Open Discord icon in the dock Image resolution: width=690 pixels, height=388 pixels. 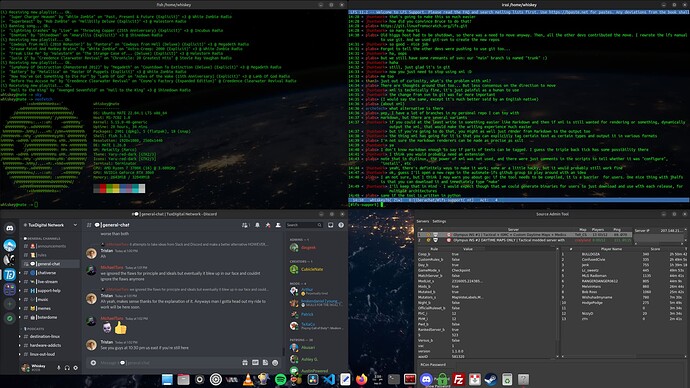tap(426, 379)
